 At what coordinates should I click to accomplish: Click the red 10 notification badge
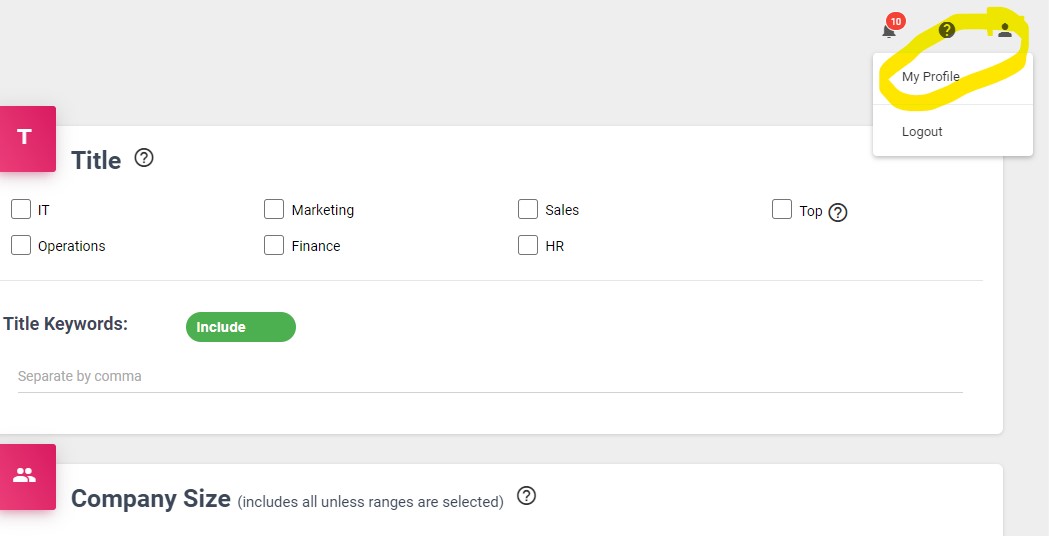click(896, 21)
